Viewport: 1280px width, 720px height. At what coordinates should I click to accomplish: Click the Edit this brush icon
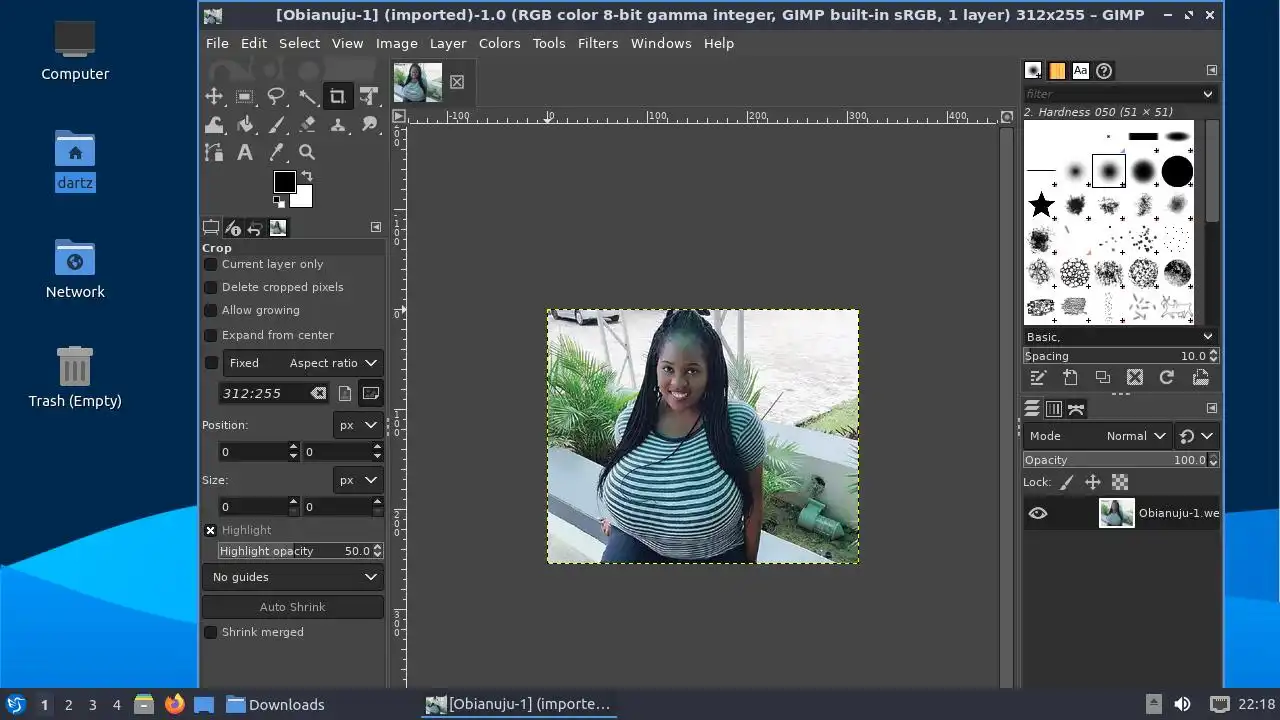click(1039, 378)
